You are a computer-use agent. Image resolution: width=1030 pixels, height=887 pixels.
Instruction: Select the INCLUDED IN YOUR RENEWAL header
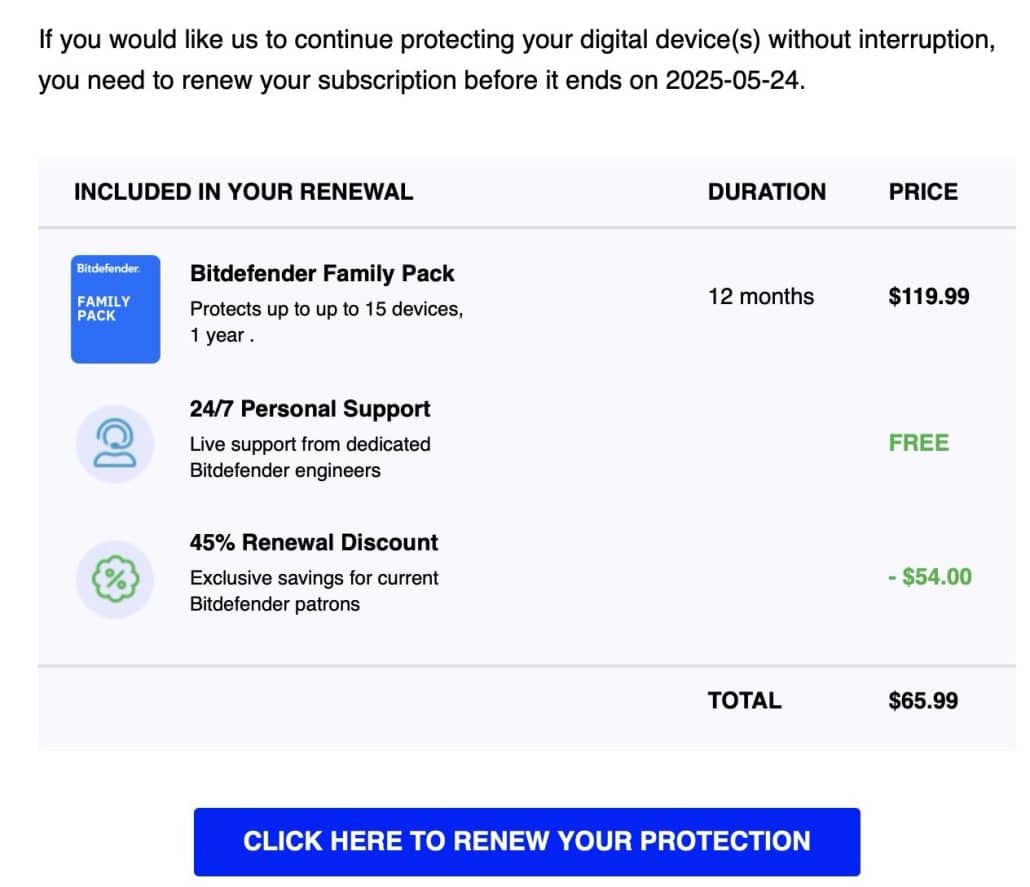click(245, 192)
